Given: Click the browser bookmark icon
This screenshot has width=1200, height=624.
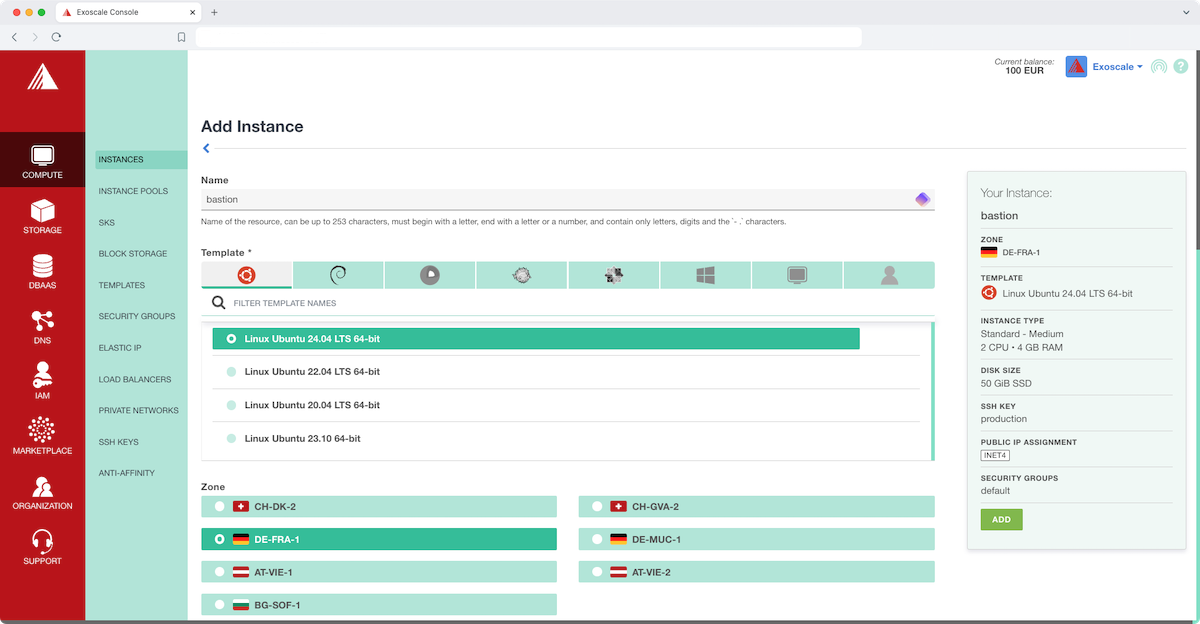Looking at the screenshot, I should pos(181,37).
